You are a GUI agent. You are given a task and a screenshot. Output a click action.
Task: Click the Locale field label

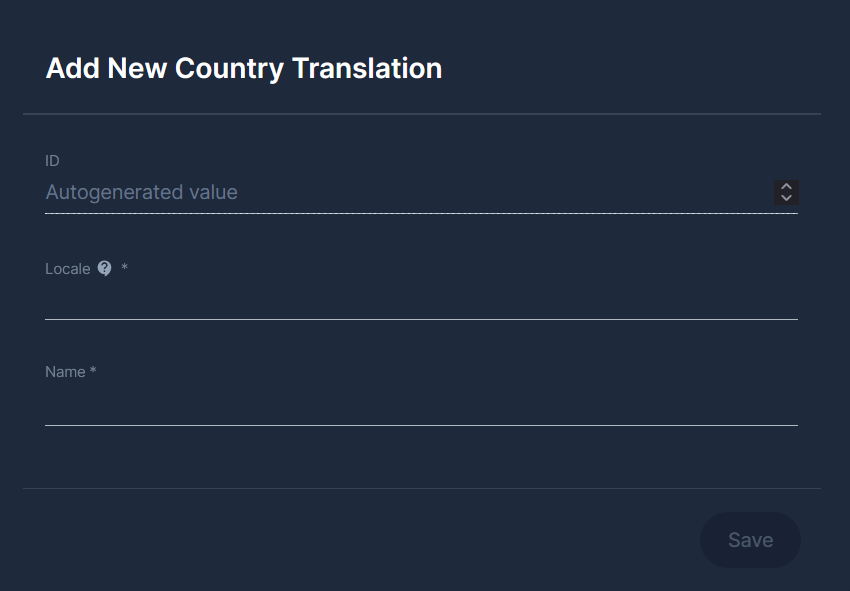tap(68, 268)
